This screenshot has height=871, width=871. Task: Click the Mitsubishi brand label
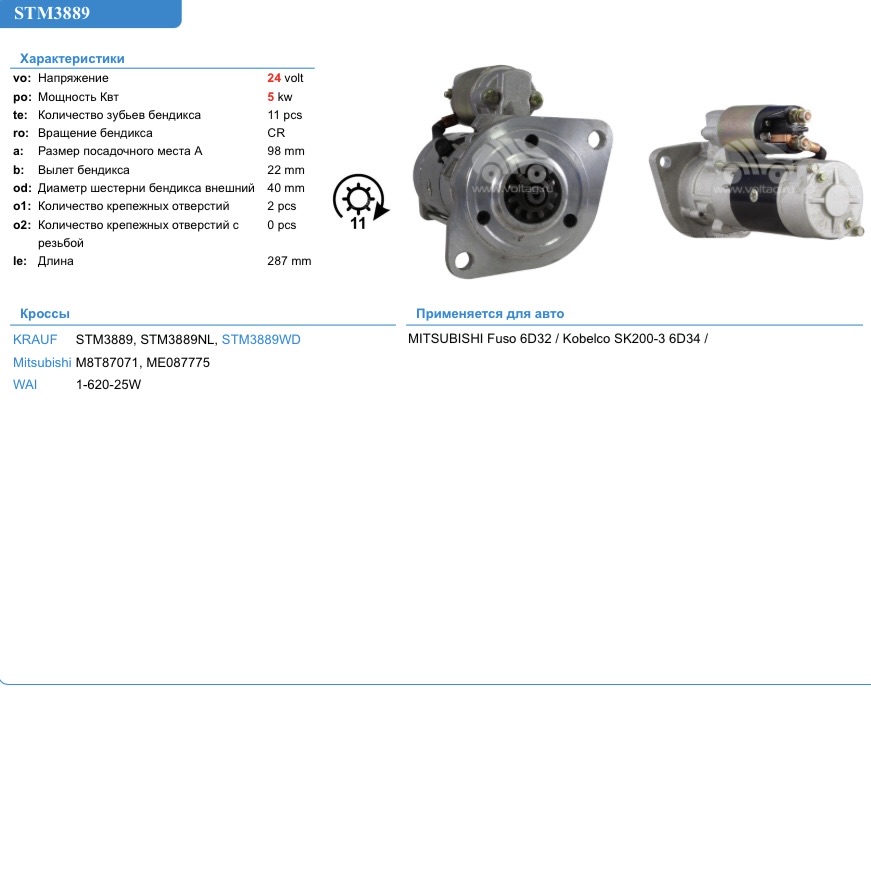tap(41, 362)
